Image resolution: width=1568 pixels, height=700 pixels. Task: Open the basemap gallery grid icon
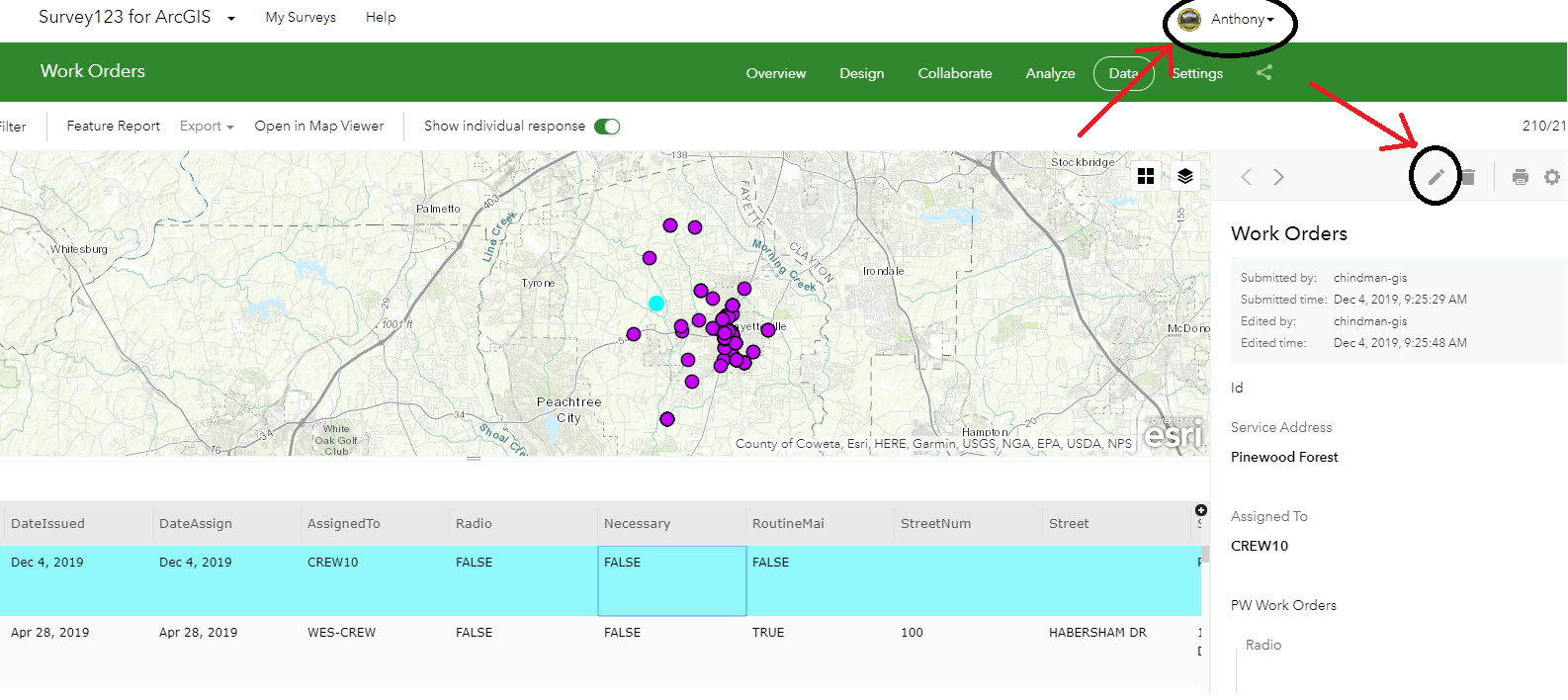click(1146, 176)
